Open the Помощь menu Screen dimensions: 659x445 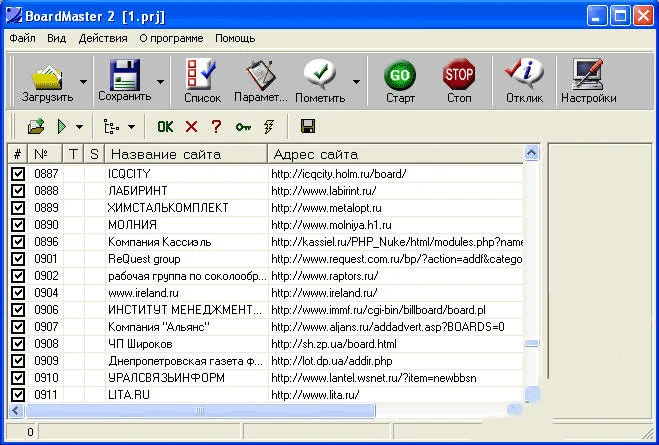point(235,38)
